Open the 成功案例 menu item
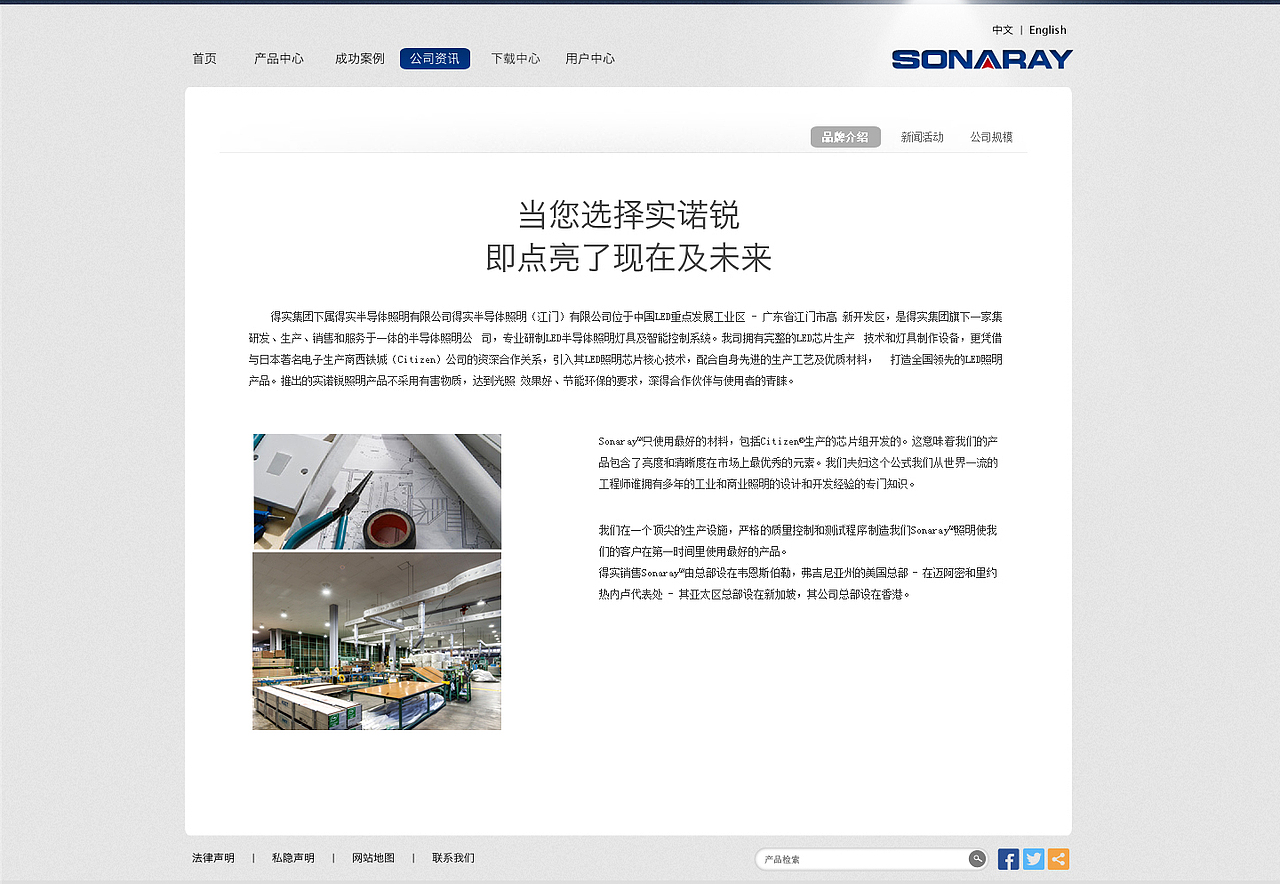Screen dimensions: 1280x884 pos(360,59)
